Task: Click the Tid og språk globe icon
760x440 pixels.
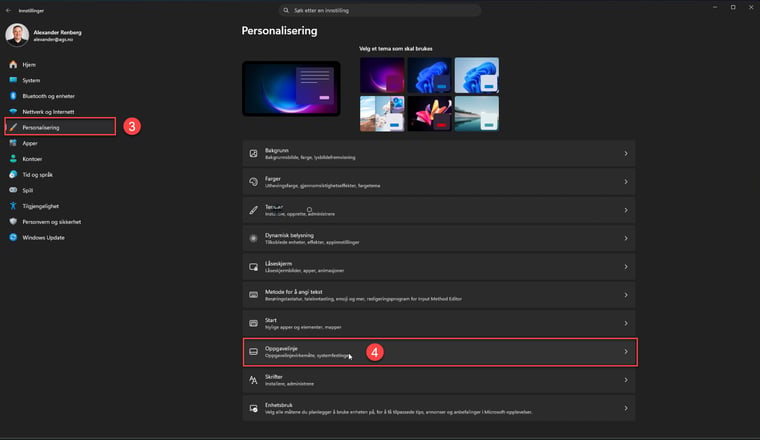Action: (13, 174)
